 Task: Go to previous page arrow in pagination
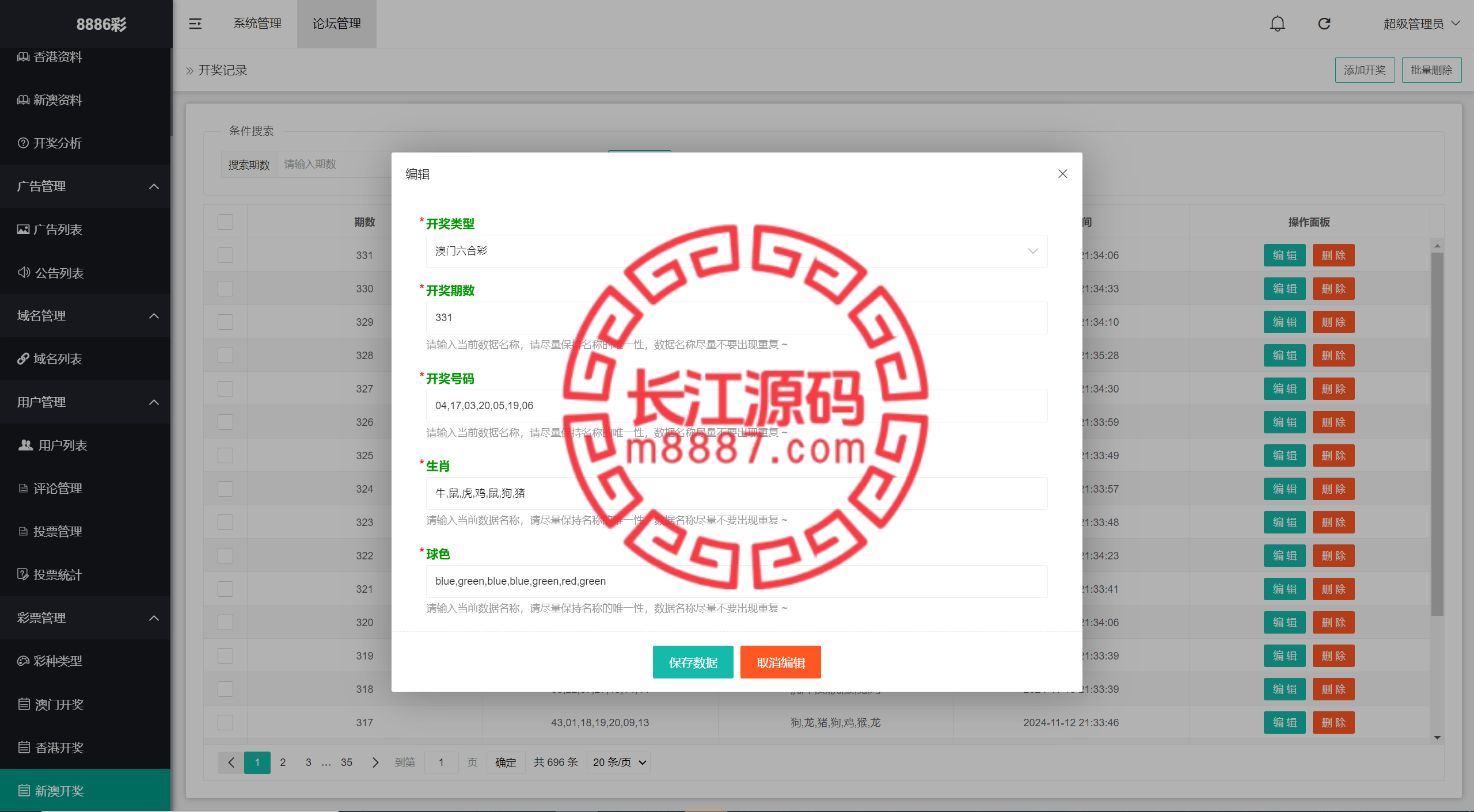pos(231,763)
